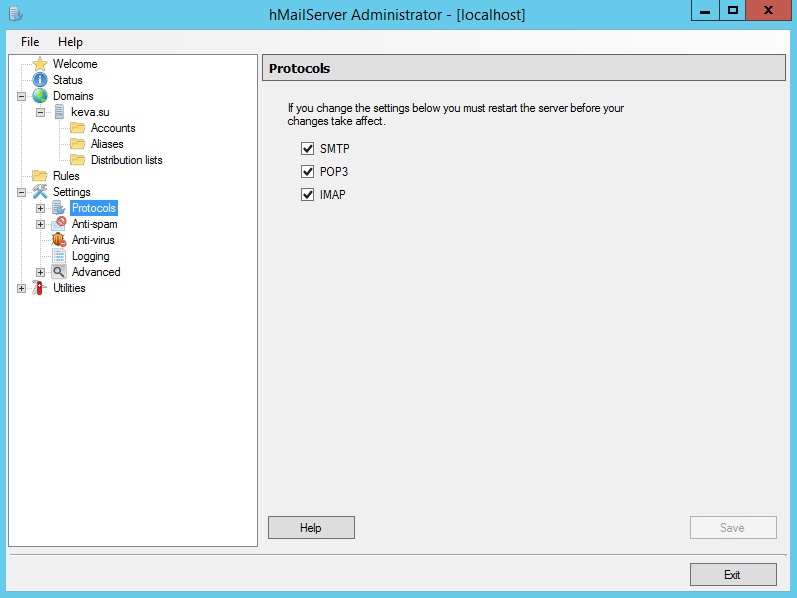Screen dimensions: 797x598
Task: Expand the Utilities tree node
Action: (x=21, y=288)
